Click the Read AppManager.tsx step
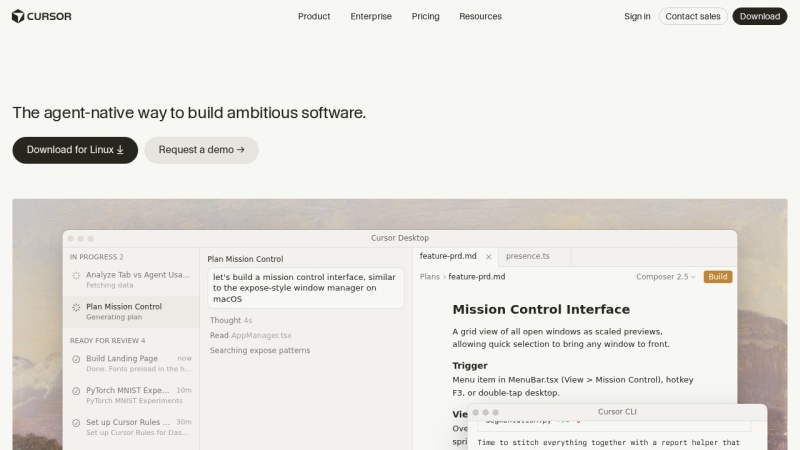The image size is (800, 450). 251,335
